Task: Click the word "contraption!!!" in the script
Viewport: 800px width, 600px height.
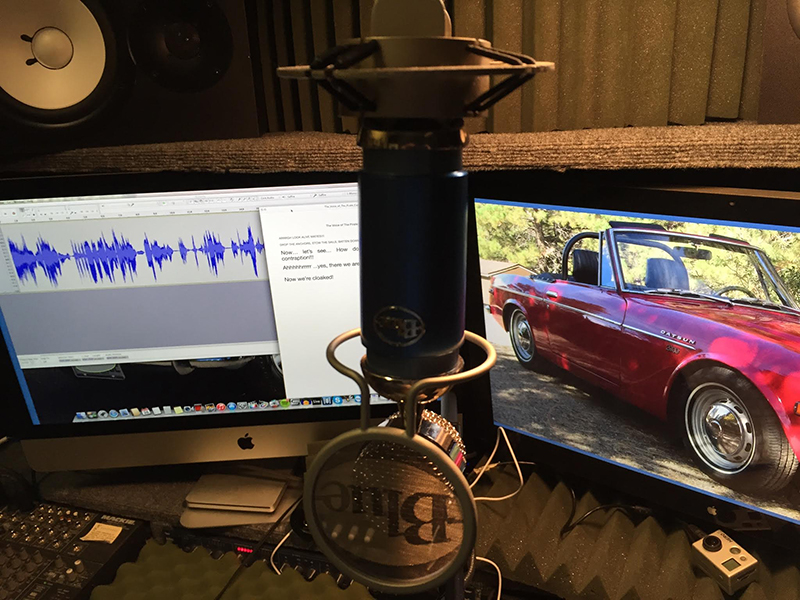Action: pyautogui.click(x=298, y=258)
